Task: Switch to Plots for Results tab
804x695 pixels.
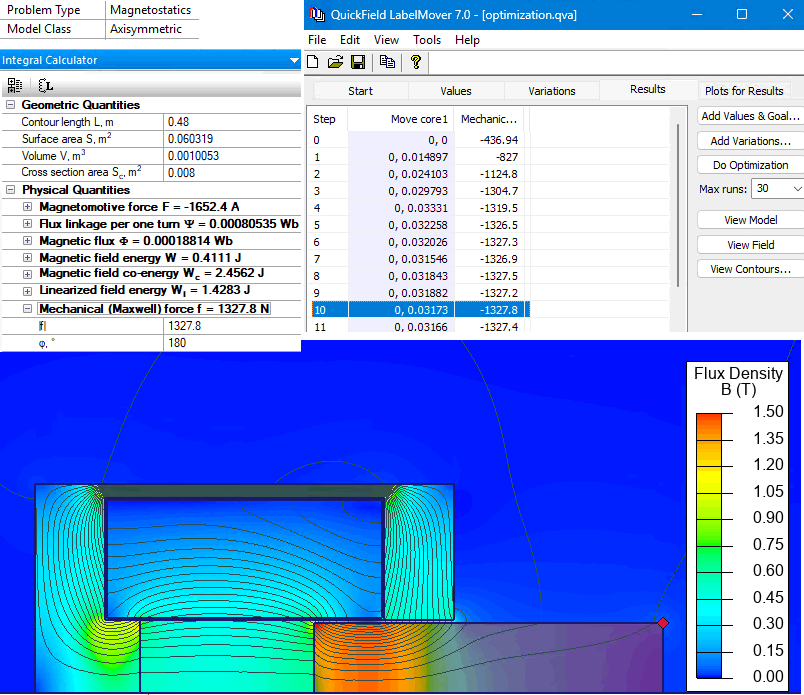Action: click(744, 91)
